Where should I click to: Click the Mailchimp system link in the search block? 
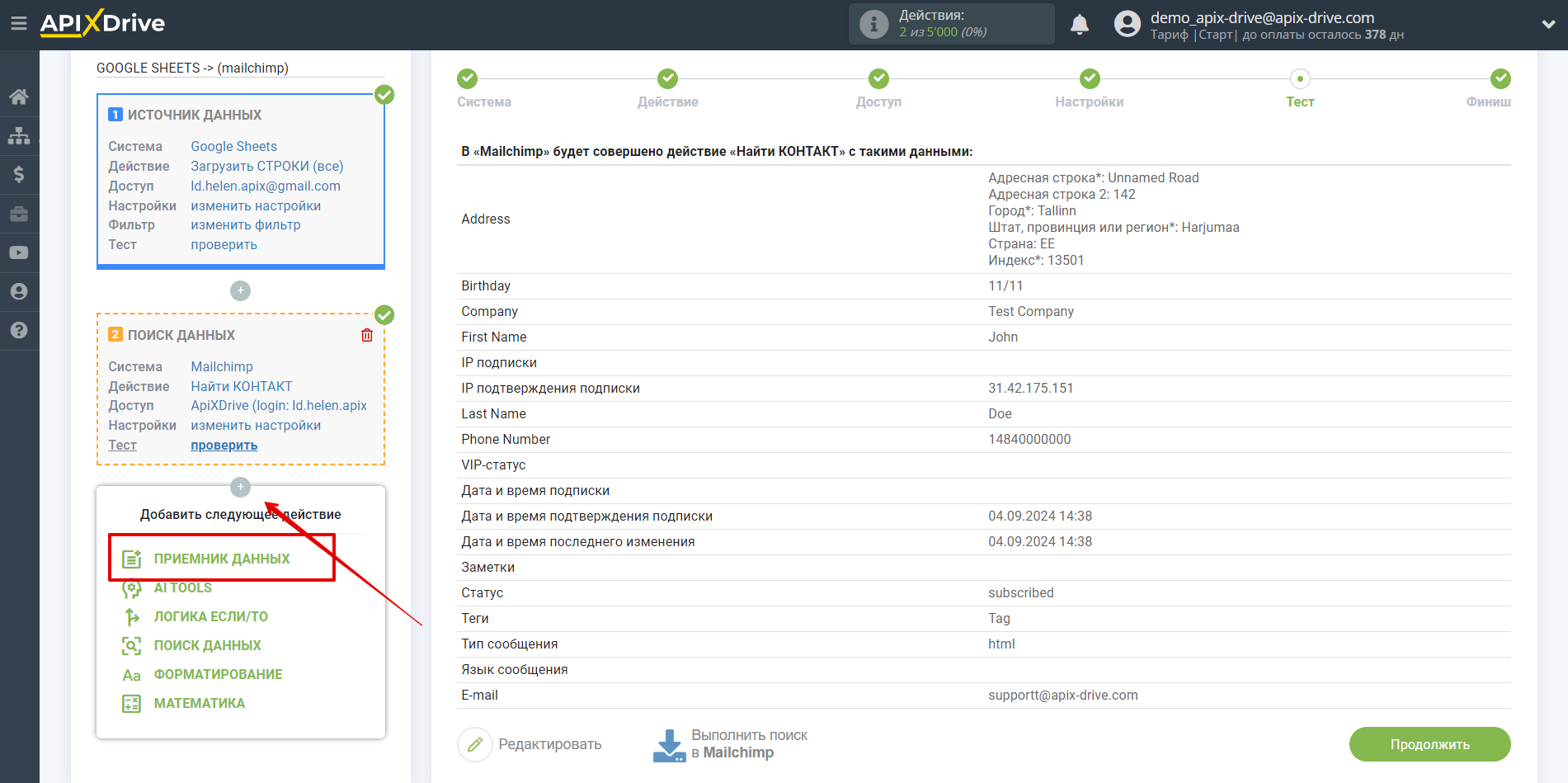coord(222,366)
